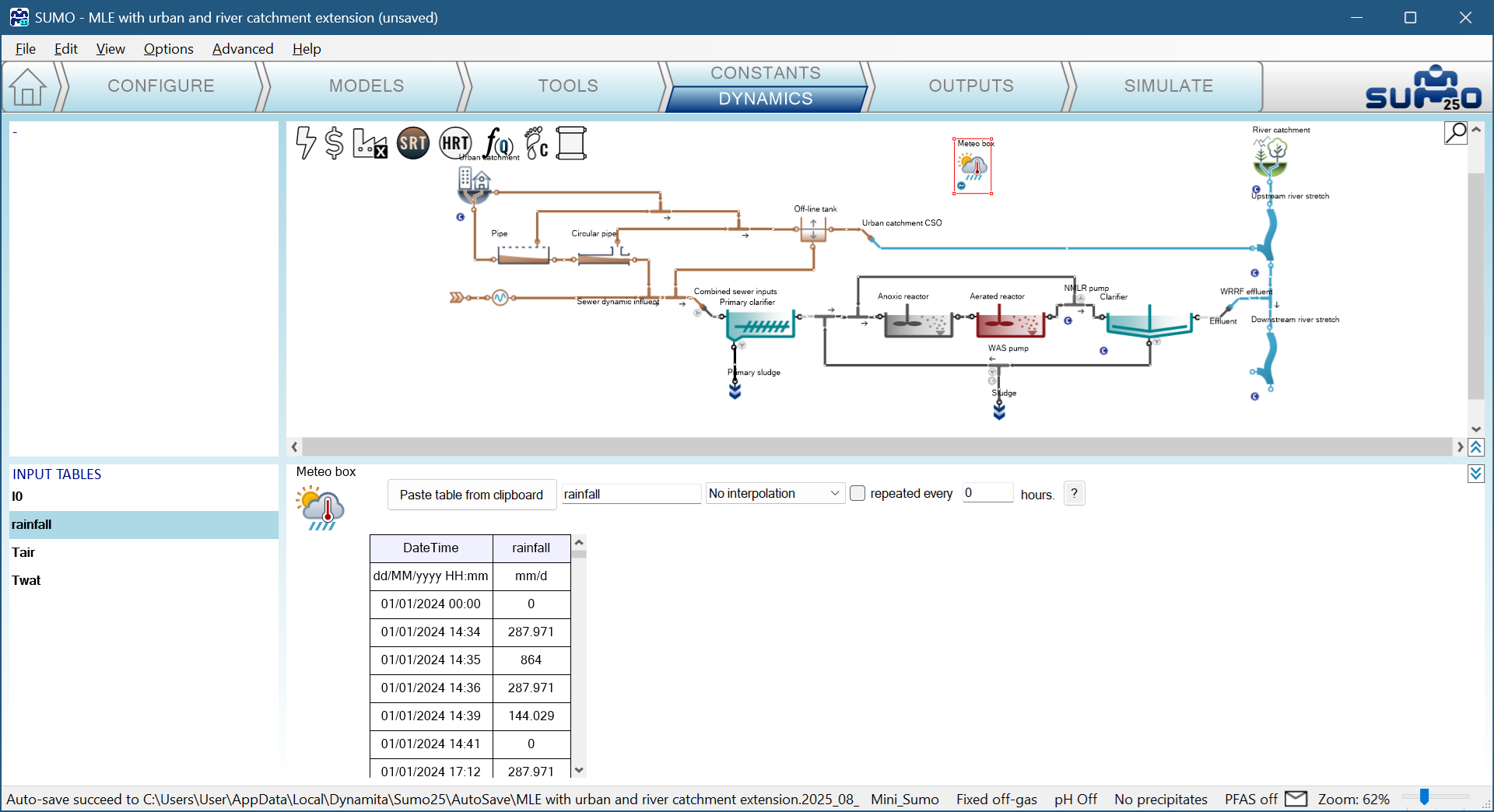Click the envelope icon in status bar
Image resolution: width=1494 pixels, height=812 pixels.
(1296, 799)
